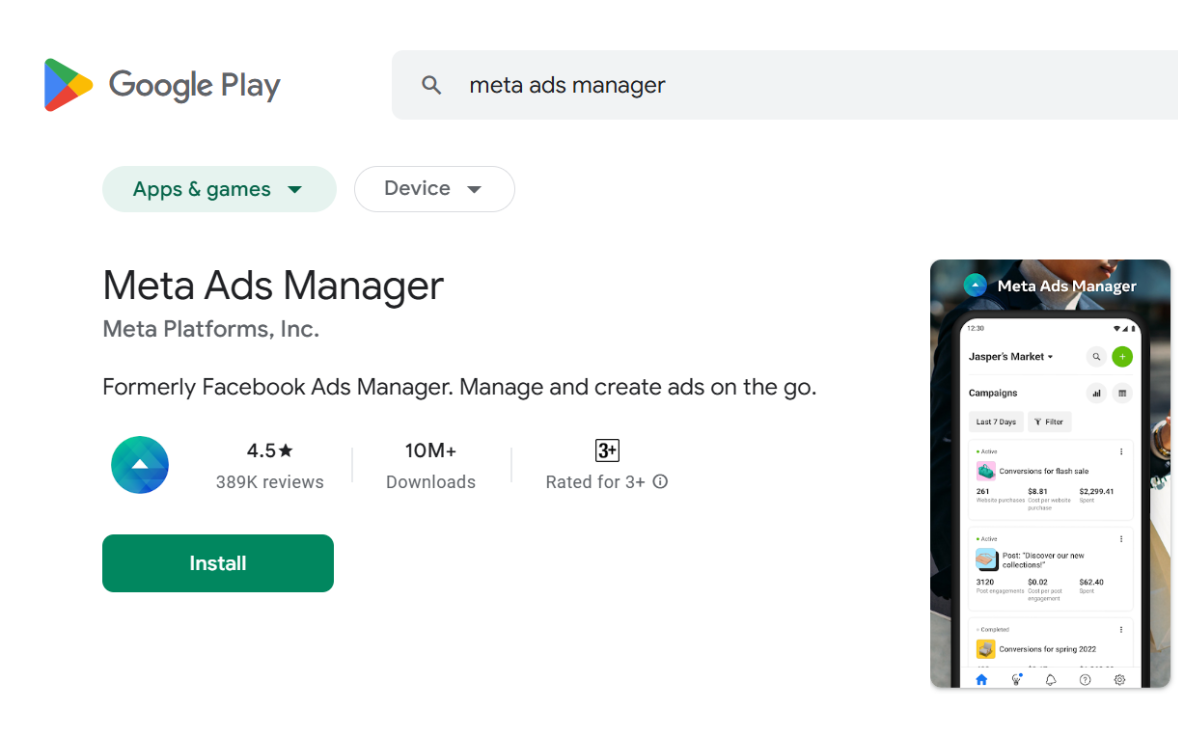Open the Device filter dropdown
1178x736 pixels.
[434, 189]
